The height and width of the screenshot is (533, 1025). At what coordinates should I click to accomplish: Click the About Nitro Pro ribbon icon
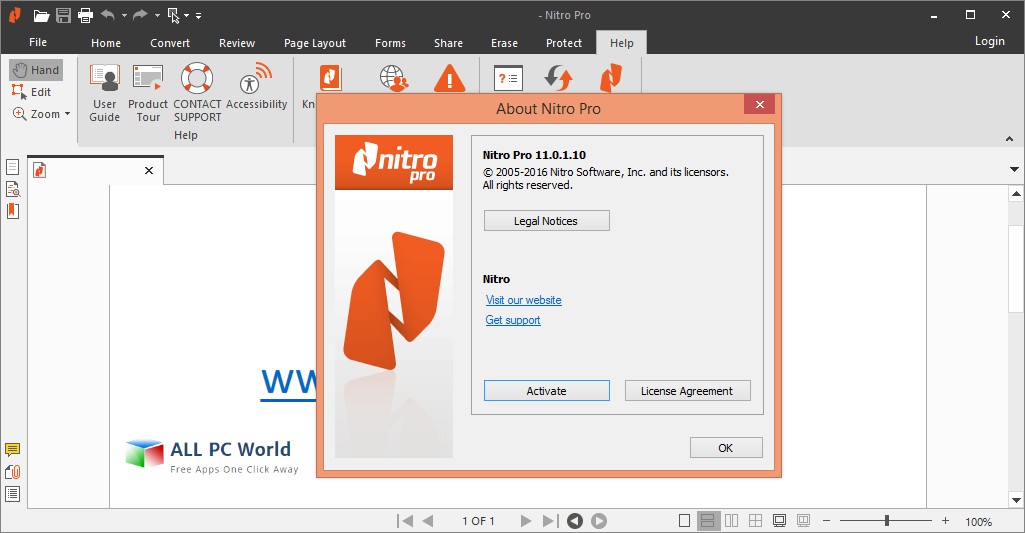(x=611, y=77)
